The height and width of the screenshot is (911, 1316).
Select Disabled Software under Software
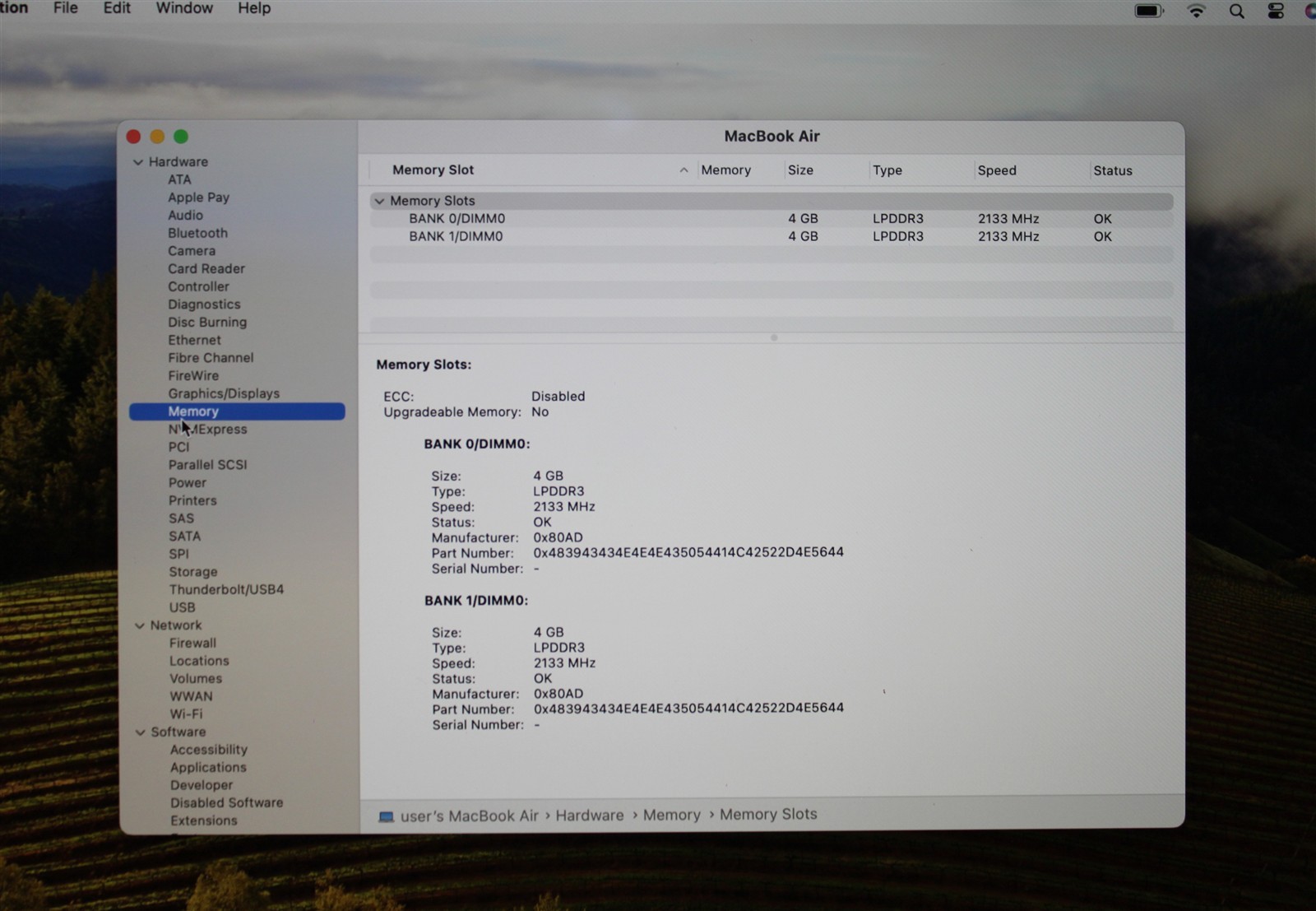tap(226, 803)
